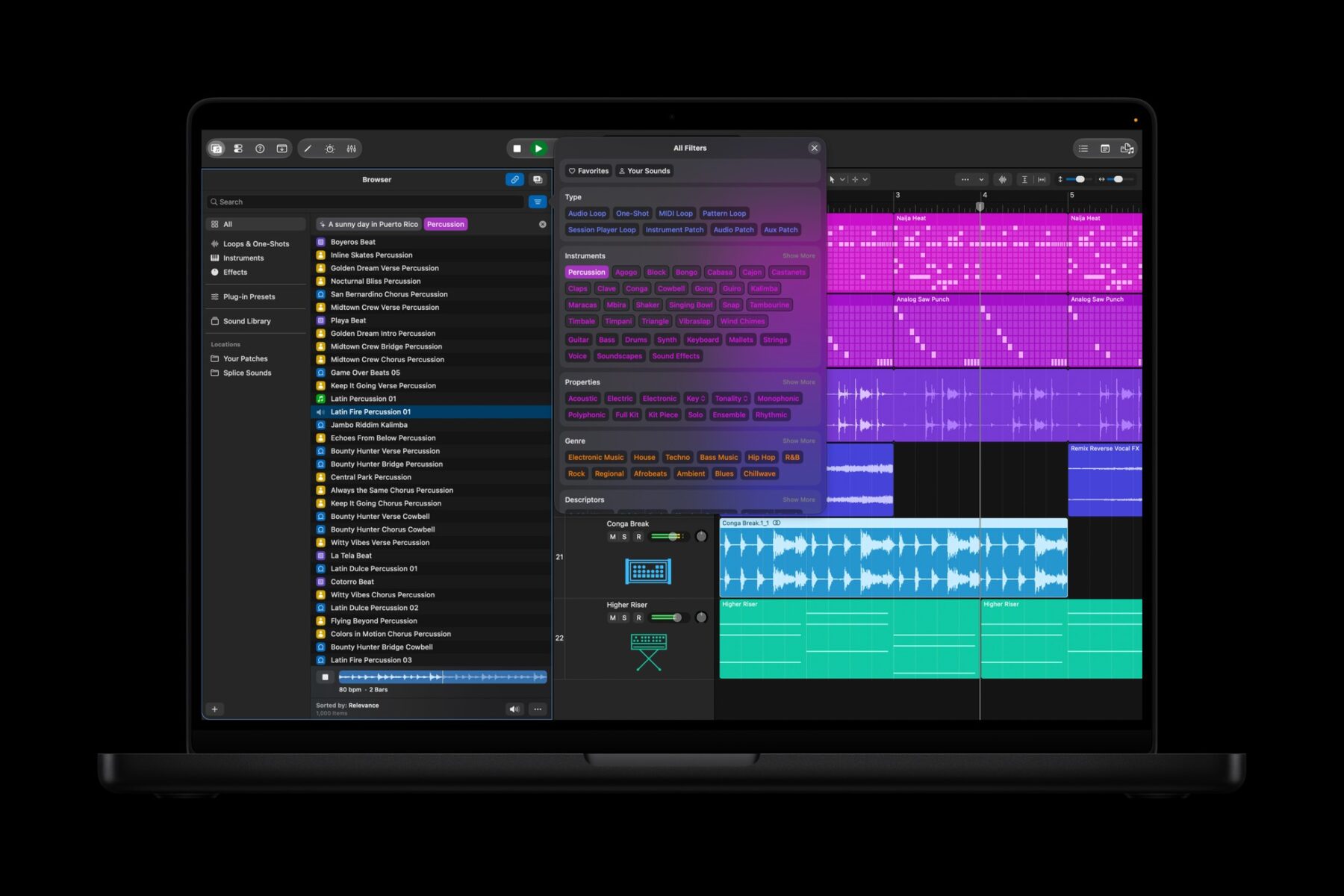The height and width of the screenshot is (896, 1344).
Task: Expand Show More in Properties section
Action: coord(798,382)
